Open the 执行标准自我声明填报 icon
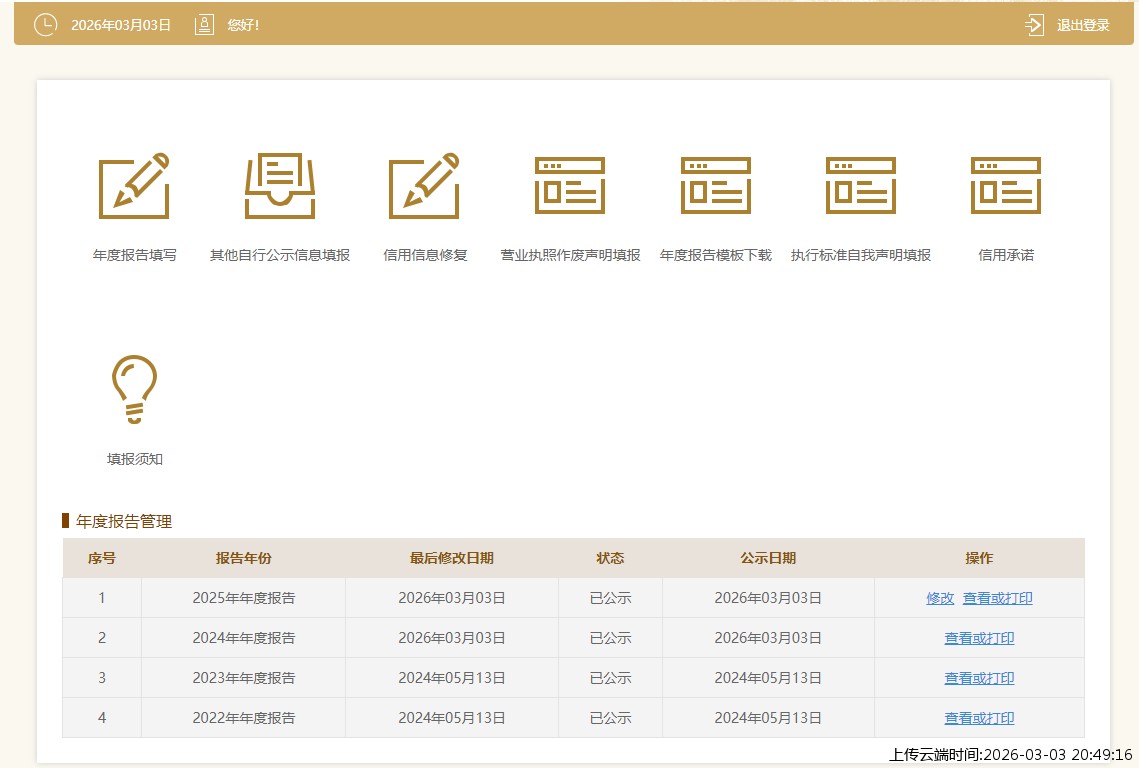The width and height of the screenshot is (1139, 768). pos(861,186)
